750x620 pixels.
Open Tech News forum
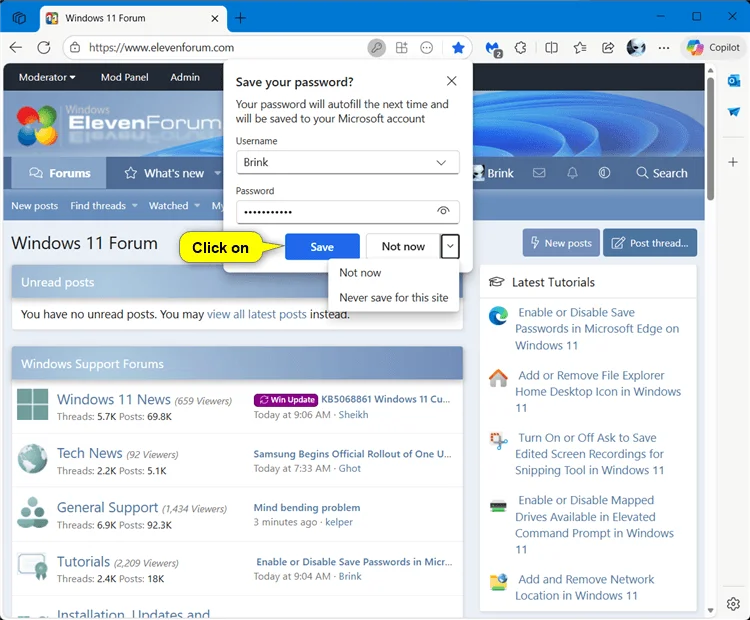89,453
